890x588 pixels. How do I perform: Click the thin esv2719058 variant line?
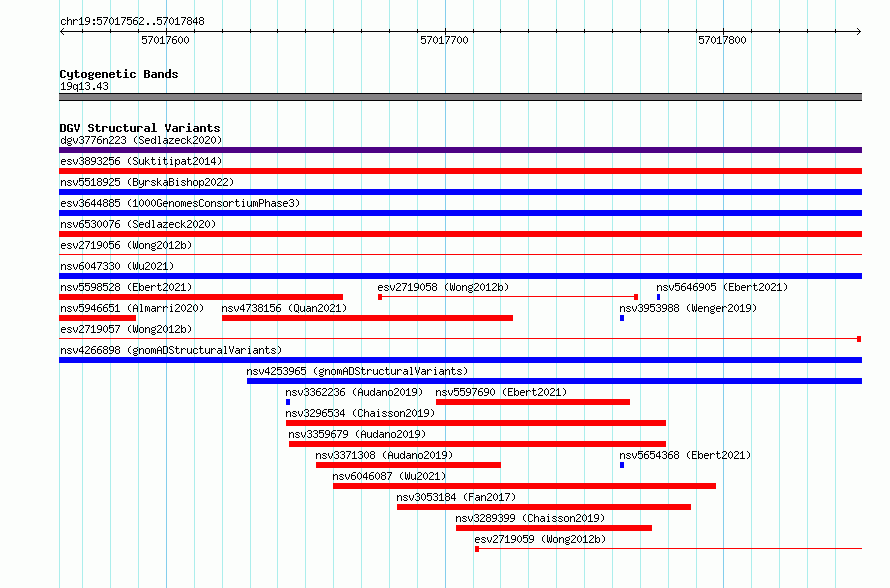508,297
